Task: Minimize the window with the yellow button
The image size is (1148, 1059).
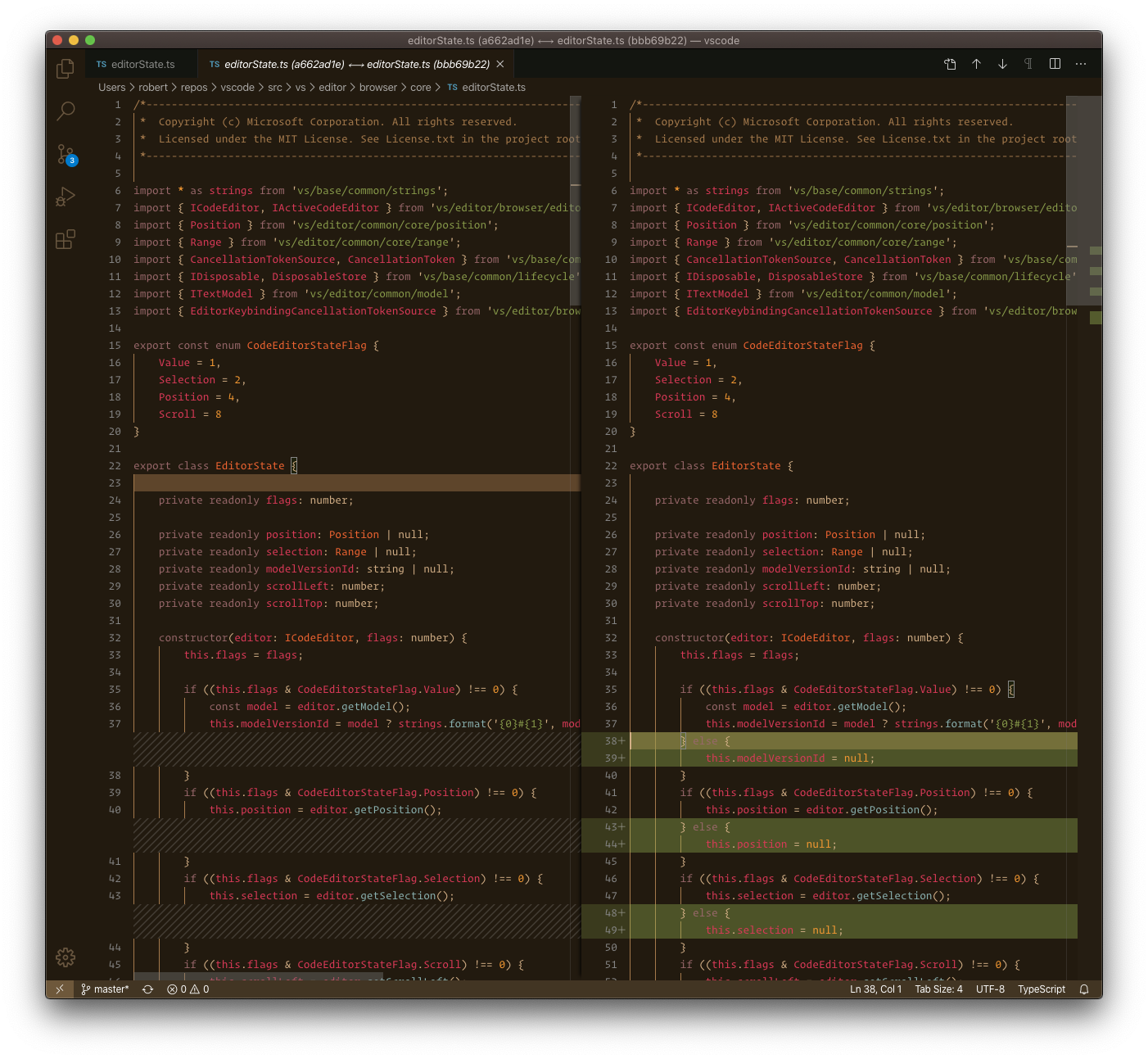Action: (74, 40)
